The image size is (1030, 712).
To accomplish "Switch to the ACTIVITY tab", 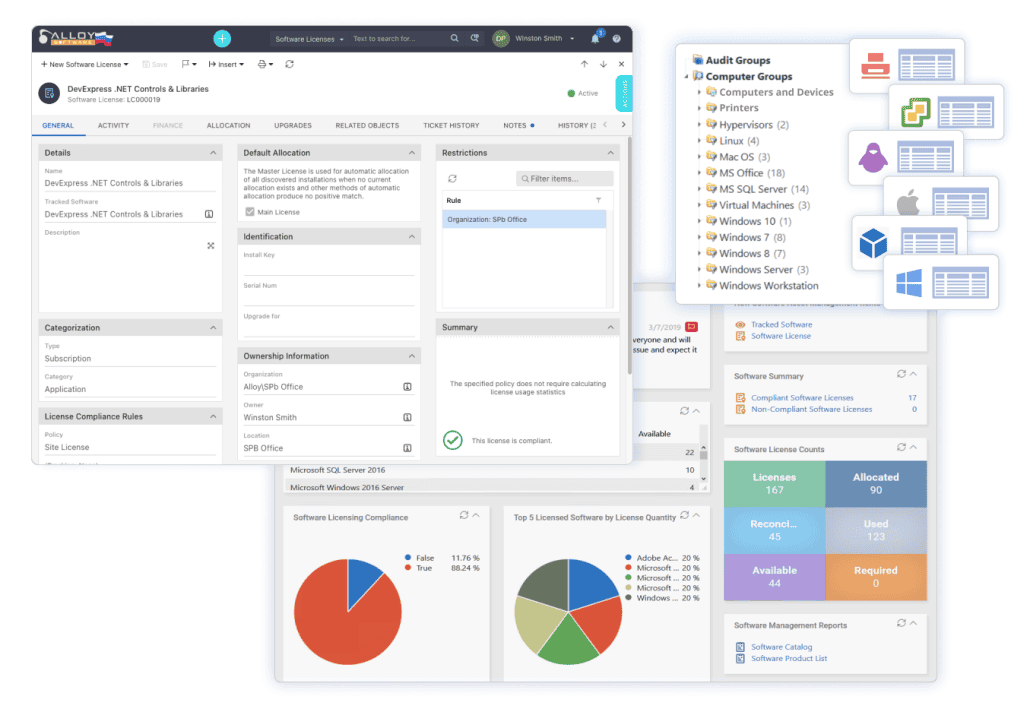I will pyautogui.click(x=113, y=125).
